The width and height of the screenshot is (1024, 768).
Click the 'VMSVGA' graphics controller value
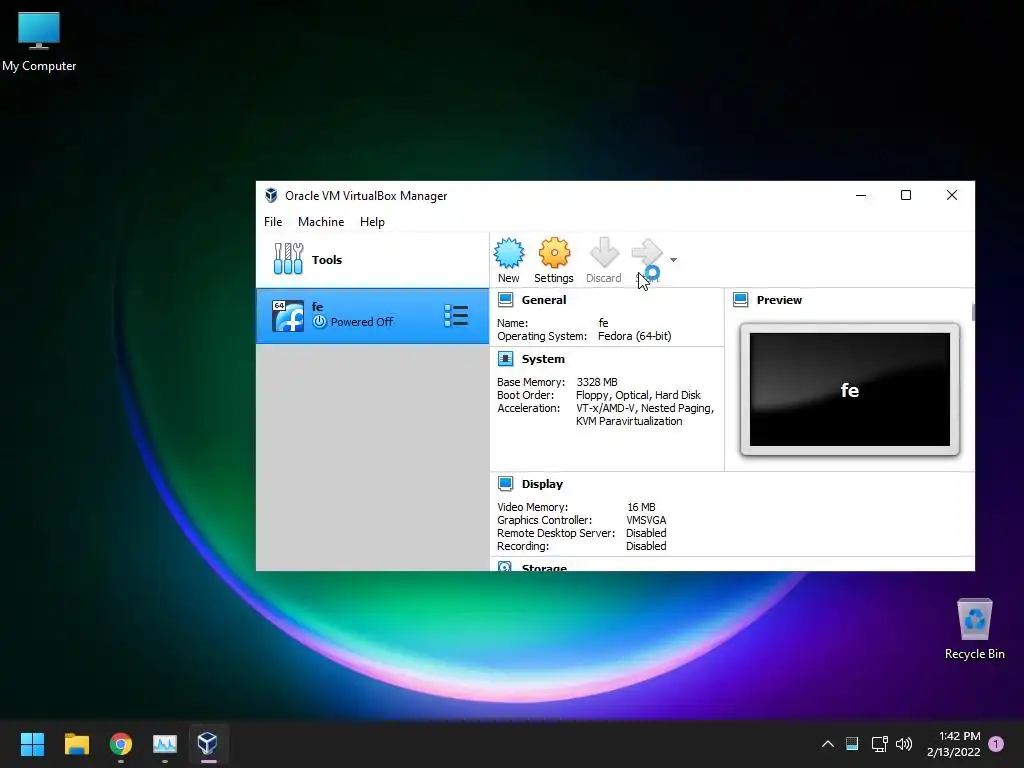coord(646,520)
